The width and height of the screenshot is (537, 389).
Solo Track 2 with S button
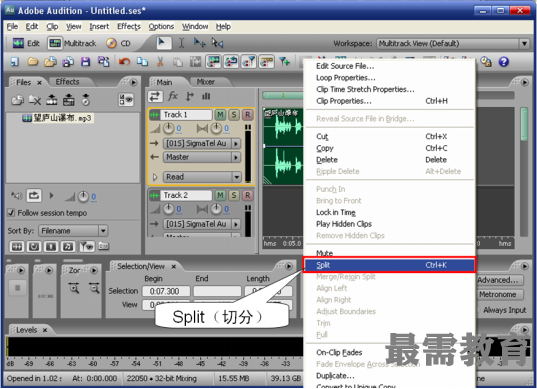pos(234,196)
